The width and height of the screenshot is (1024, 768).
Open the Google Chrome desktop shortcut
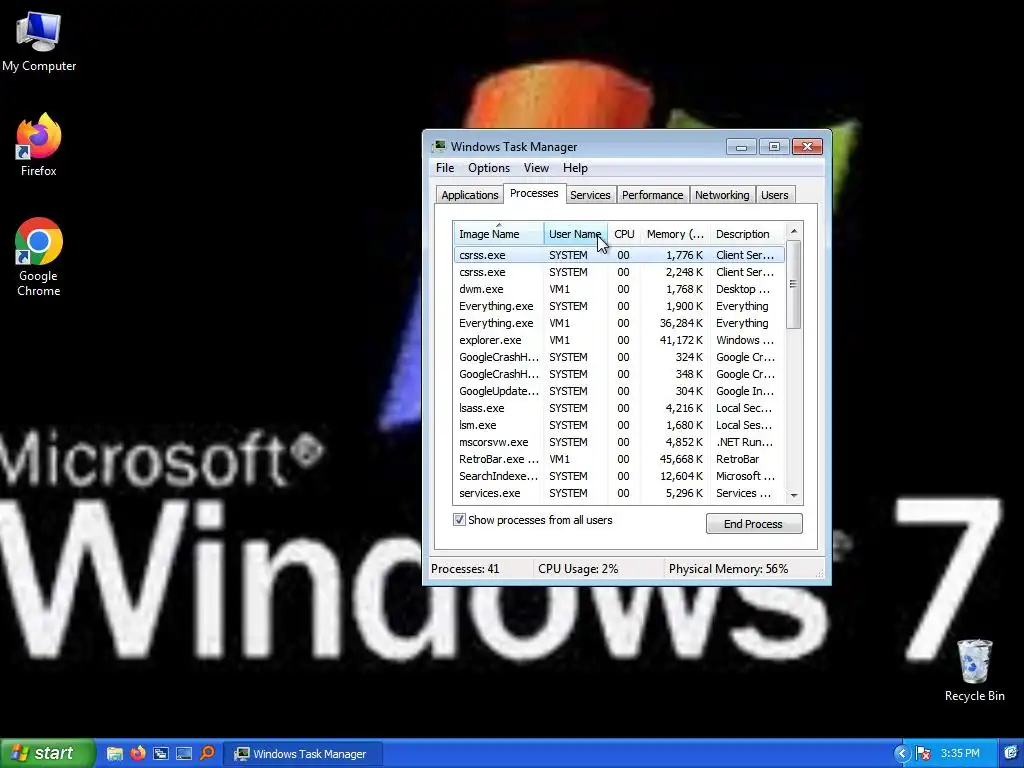click(39, 257)
